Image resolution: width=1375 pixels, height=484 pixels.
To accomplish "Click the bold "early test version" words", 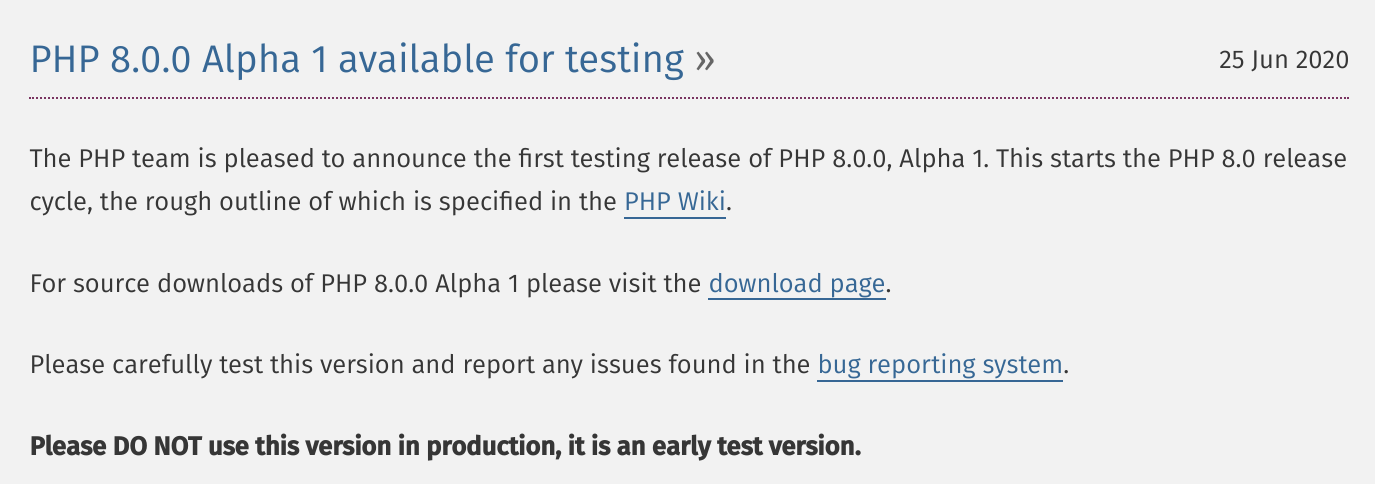I will pyautogui.click(x=756, y=446).
